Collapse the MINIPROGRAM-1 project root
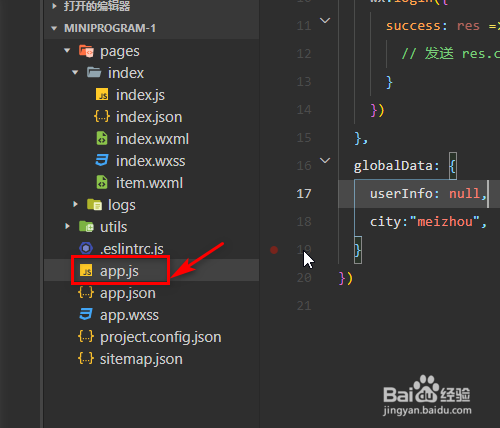The width and height of the screenshot is (500, 428). click(x=54, y=28)
